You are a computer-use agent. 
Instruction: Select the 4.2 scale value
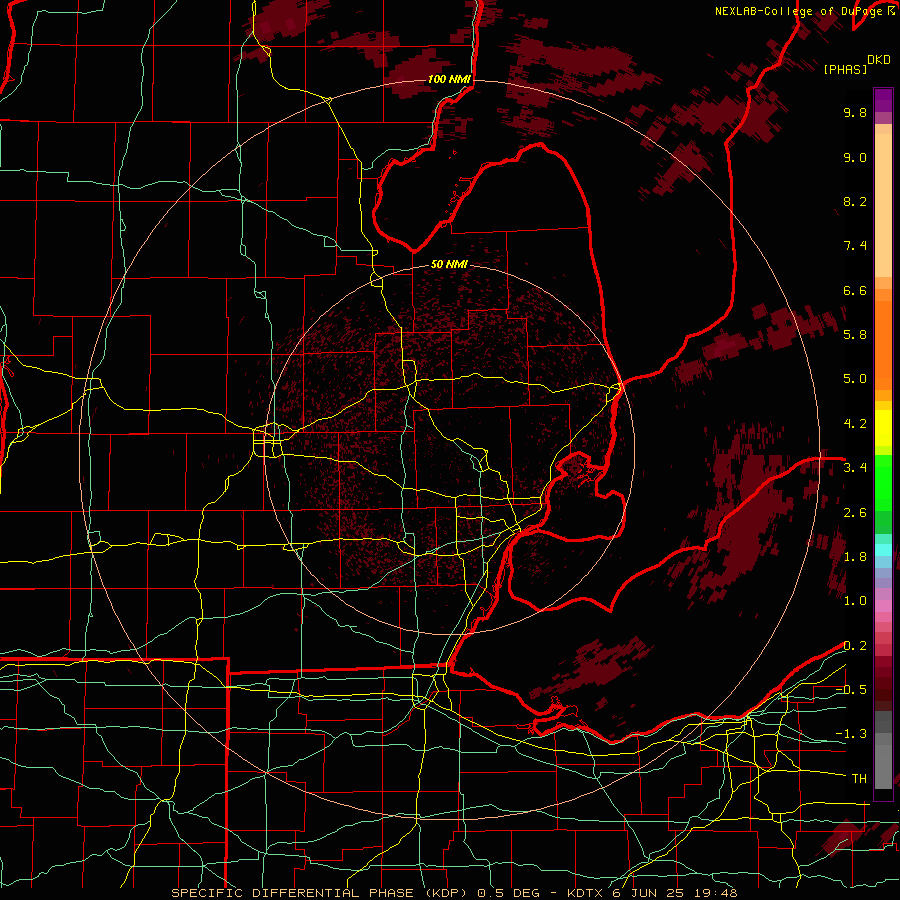pos(855,424)
